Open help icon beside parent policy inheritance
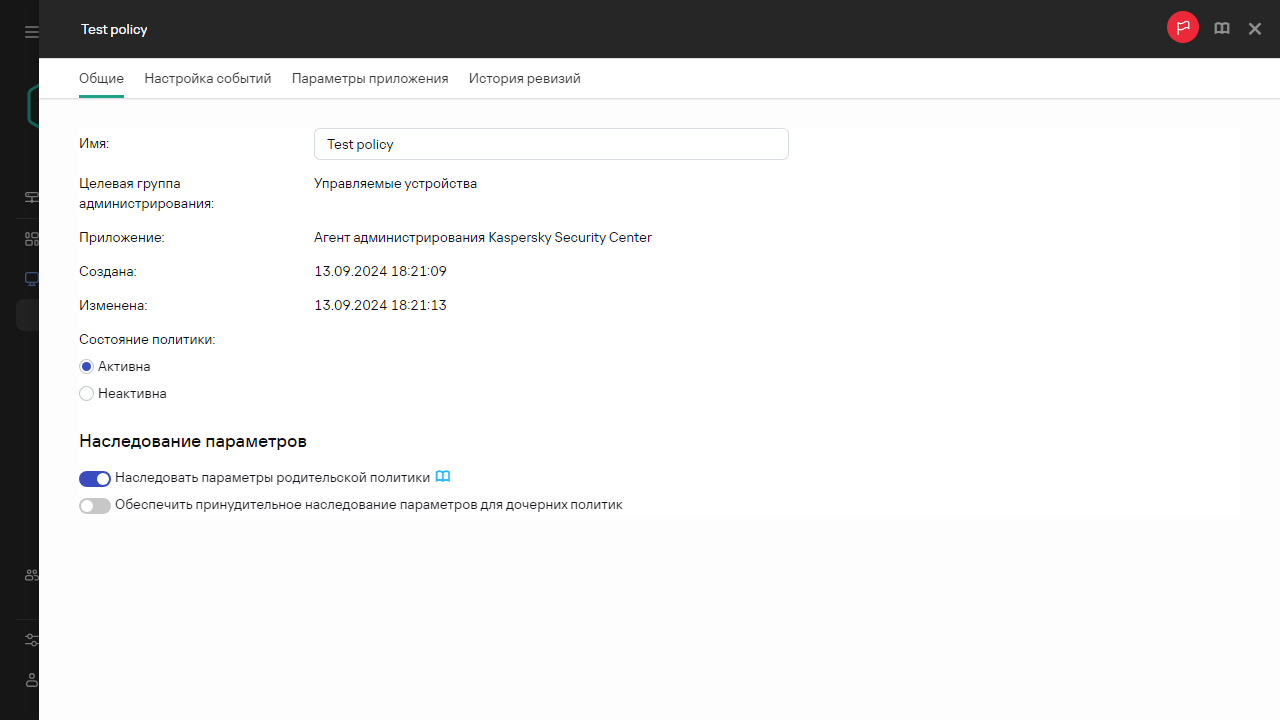This screenshot has height=720, width=1280. (x=443, y=477)
